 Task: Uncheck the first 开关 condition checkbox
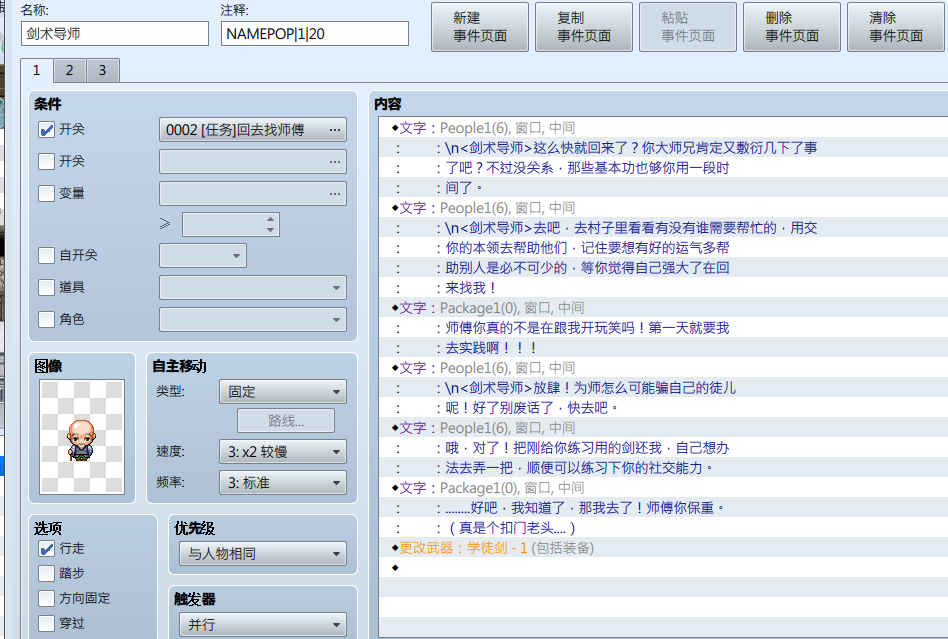[47, 129]
